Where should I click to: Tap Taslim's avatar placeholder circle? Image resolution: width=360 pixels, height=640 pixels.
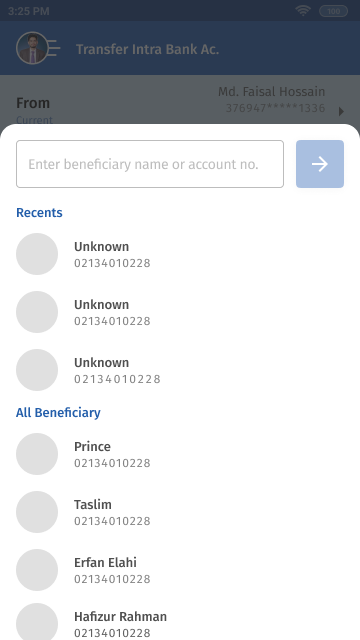click(x=37, y=512)
